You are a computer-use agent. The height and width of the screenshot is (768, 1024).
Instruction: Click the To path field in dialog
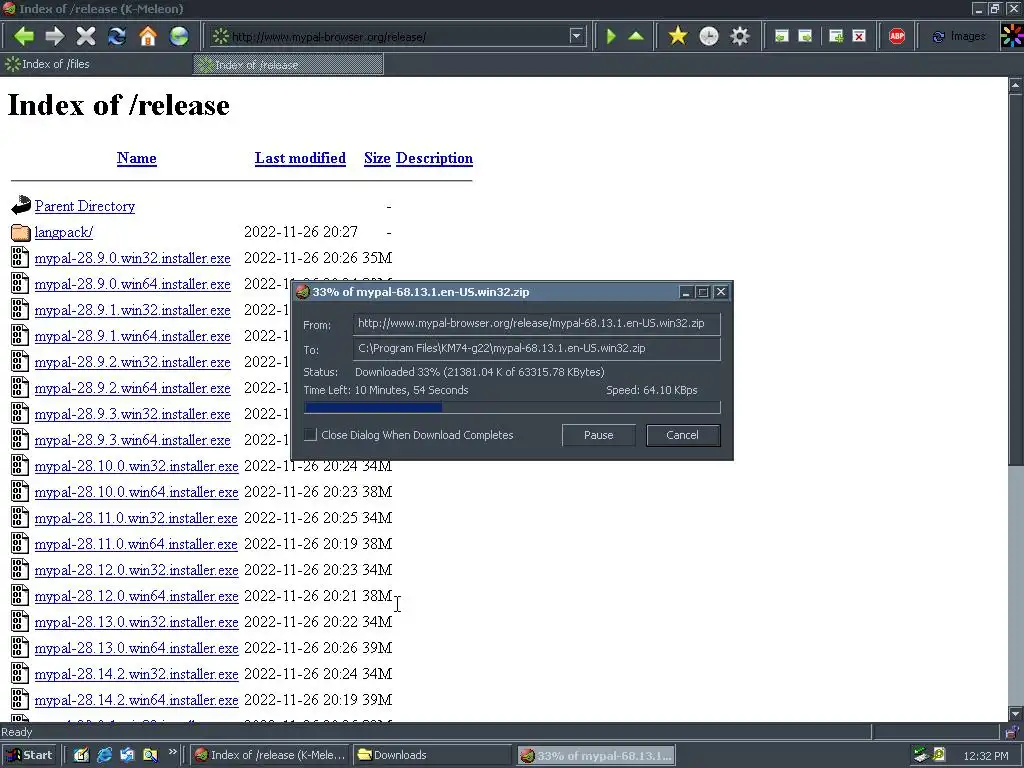tap(536, 348)
